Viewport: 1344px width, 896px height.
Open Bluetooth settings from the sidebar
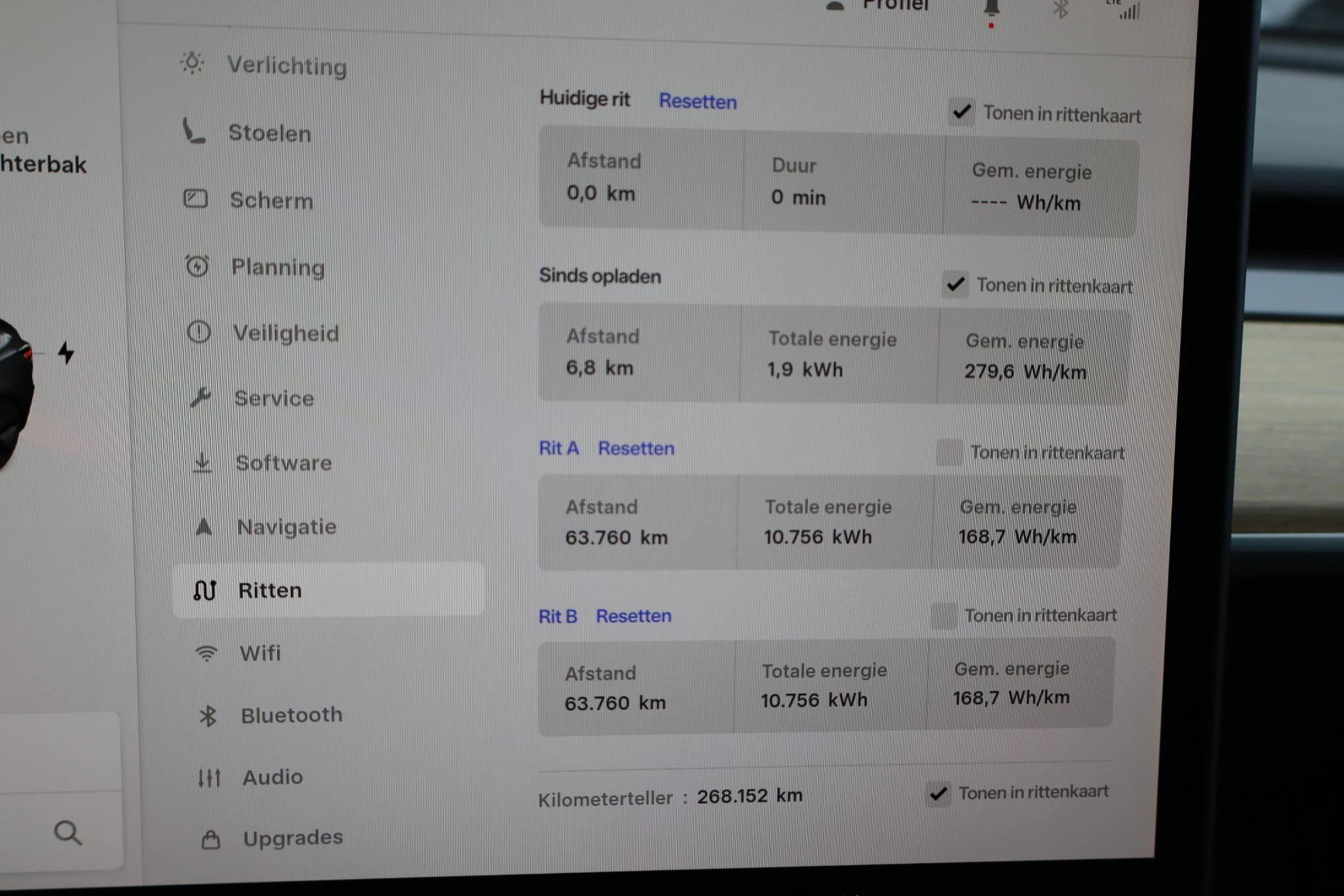click(209, 715)
